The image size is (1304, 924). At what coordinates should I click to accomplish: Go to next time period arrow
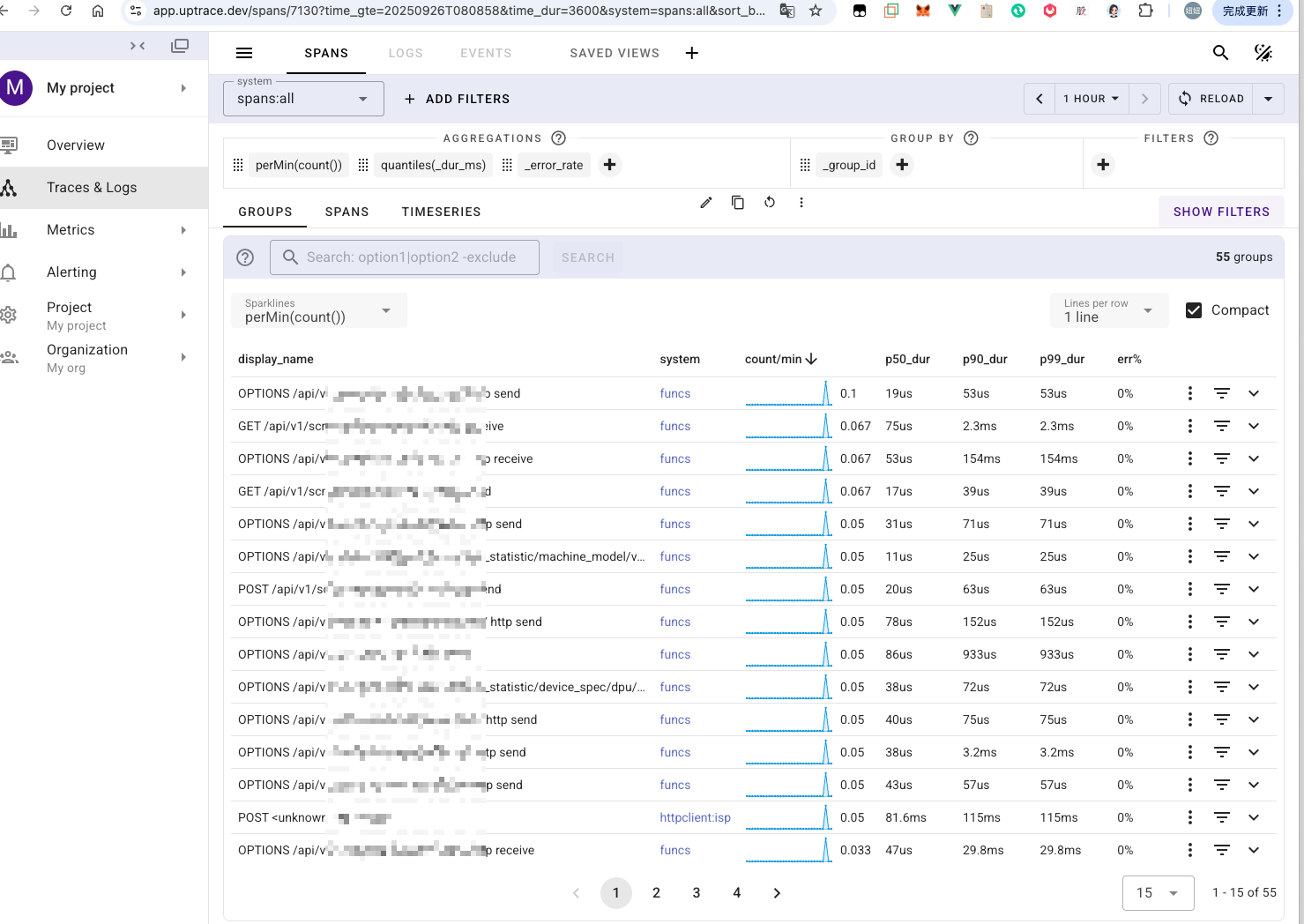1144,99
